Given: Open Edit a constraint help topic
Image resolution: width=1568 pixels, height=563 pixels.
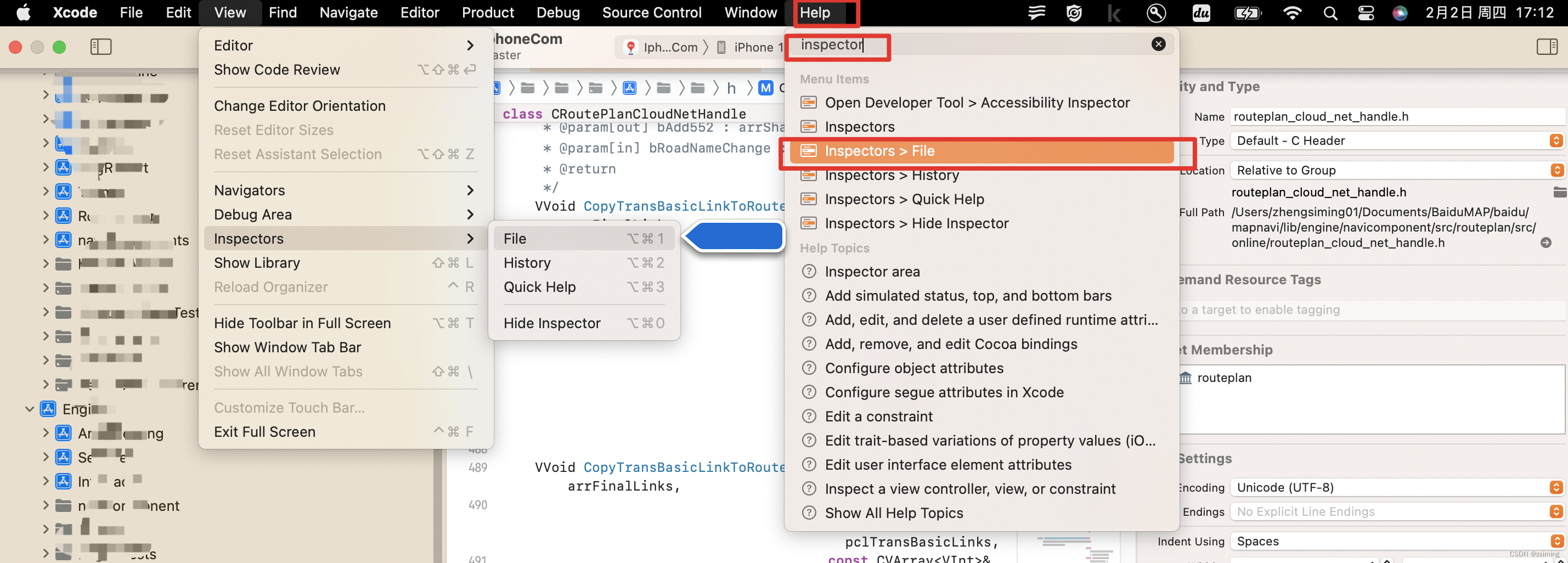Looking at the screenshot, I should click(981, 416).
